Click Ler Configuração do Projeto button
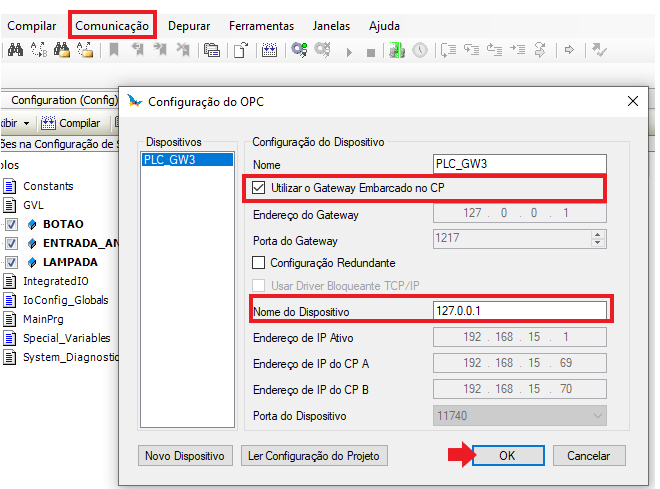The image size is (660, 489). (314, 455)
